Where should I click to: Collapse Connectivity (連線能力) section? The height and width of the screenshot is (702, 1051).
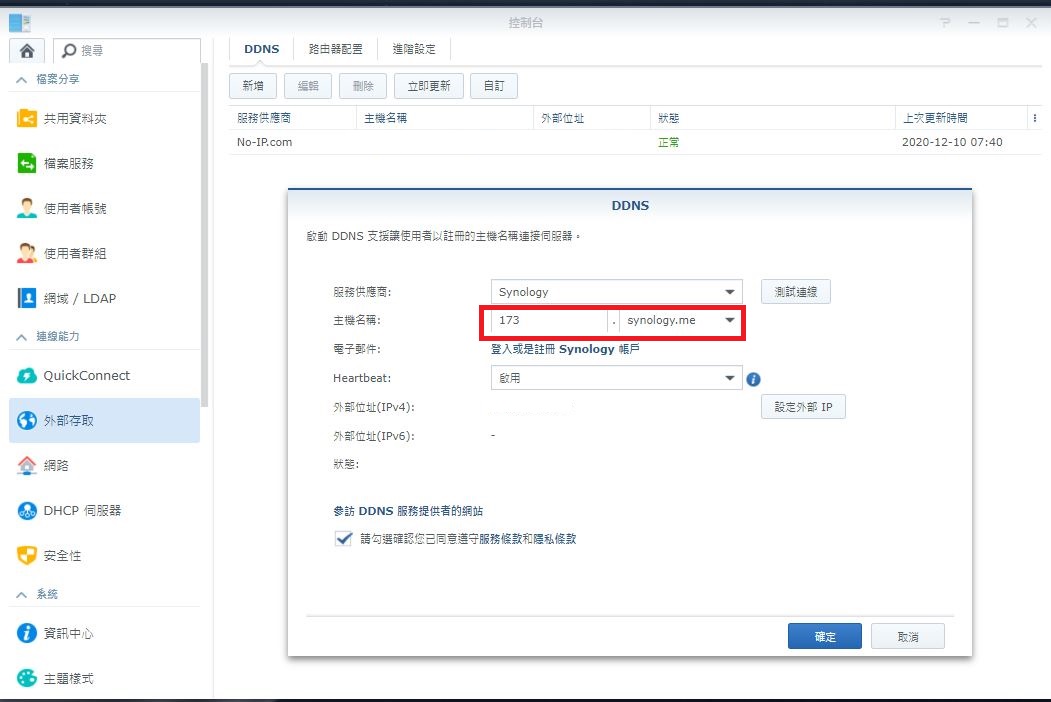pos(21,337)
